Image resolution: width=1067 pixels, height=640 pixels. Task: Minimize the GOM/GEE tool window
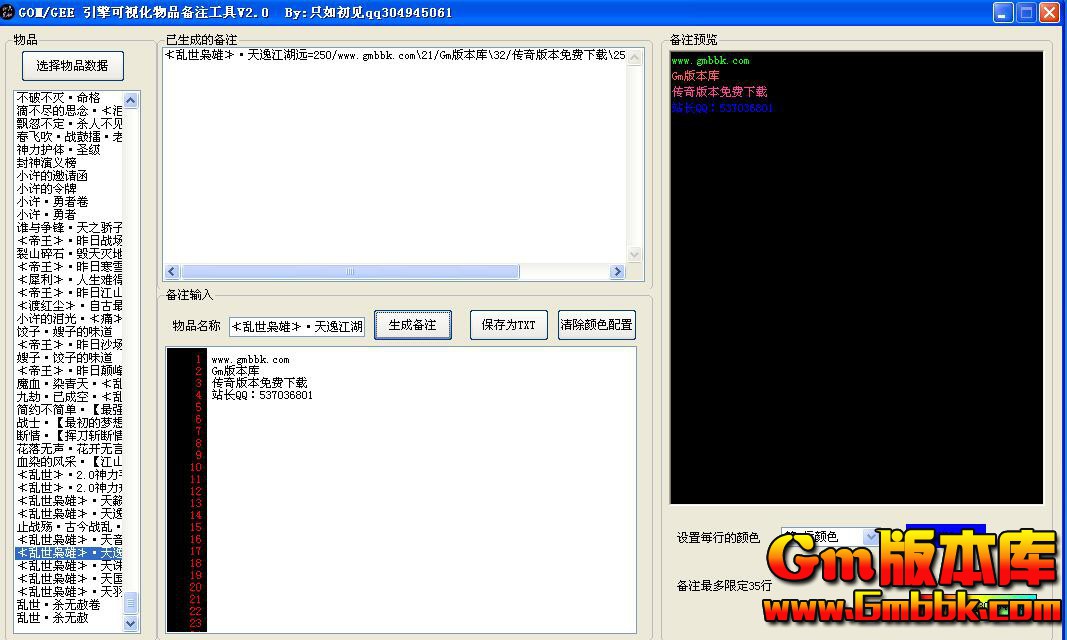pos(1003,13)
